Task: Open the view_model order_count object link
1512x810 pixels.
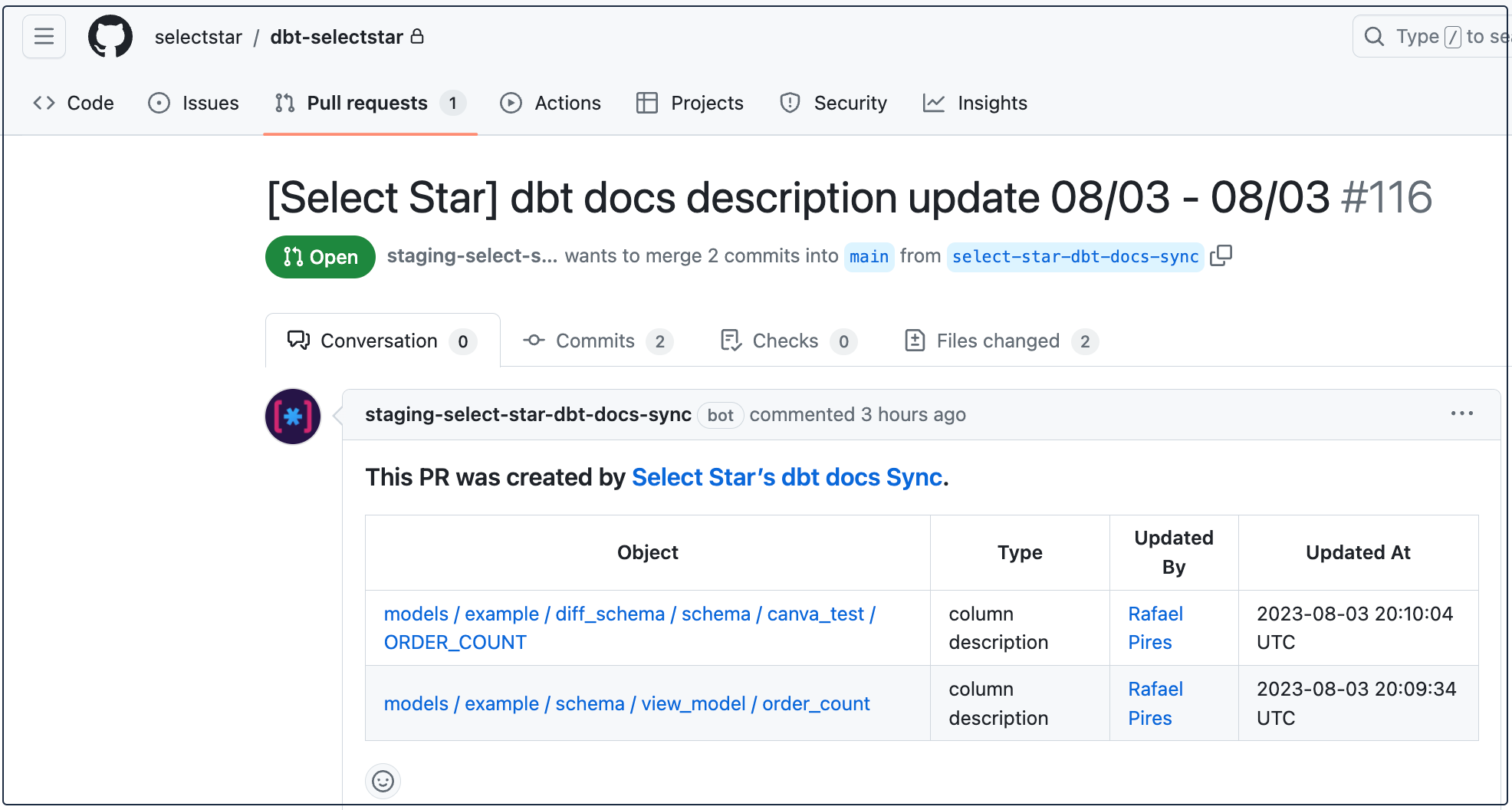Action: click(626, 703)
